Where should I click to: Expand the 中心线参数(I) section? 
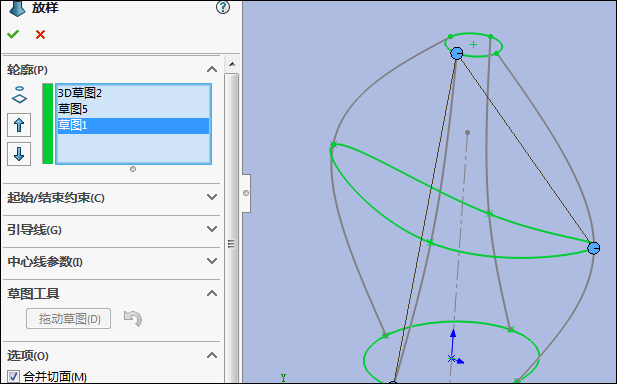(212, 261)
